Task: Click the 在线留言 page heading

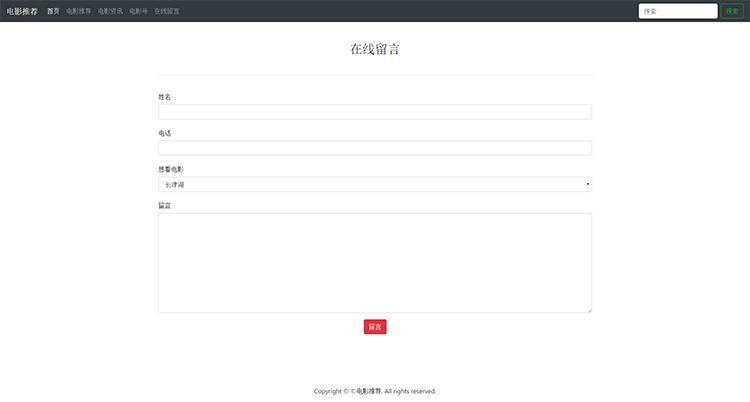Action: point(375,49)
